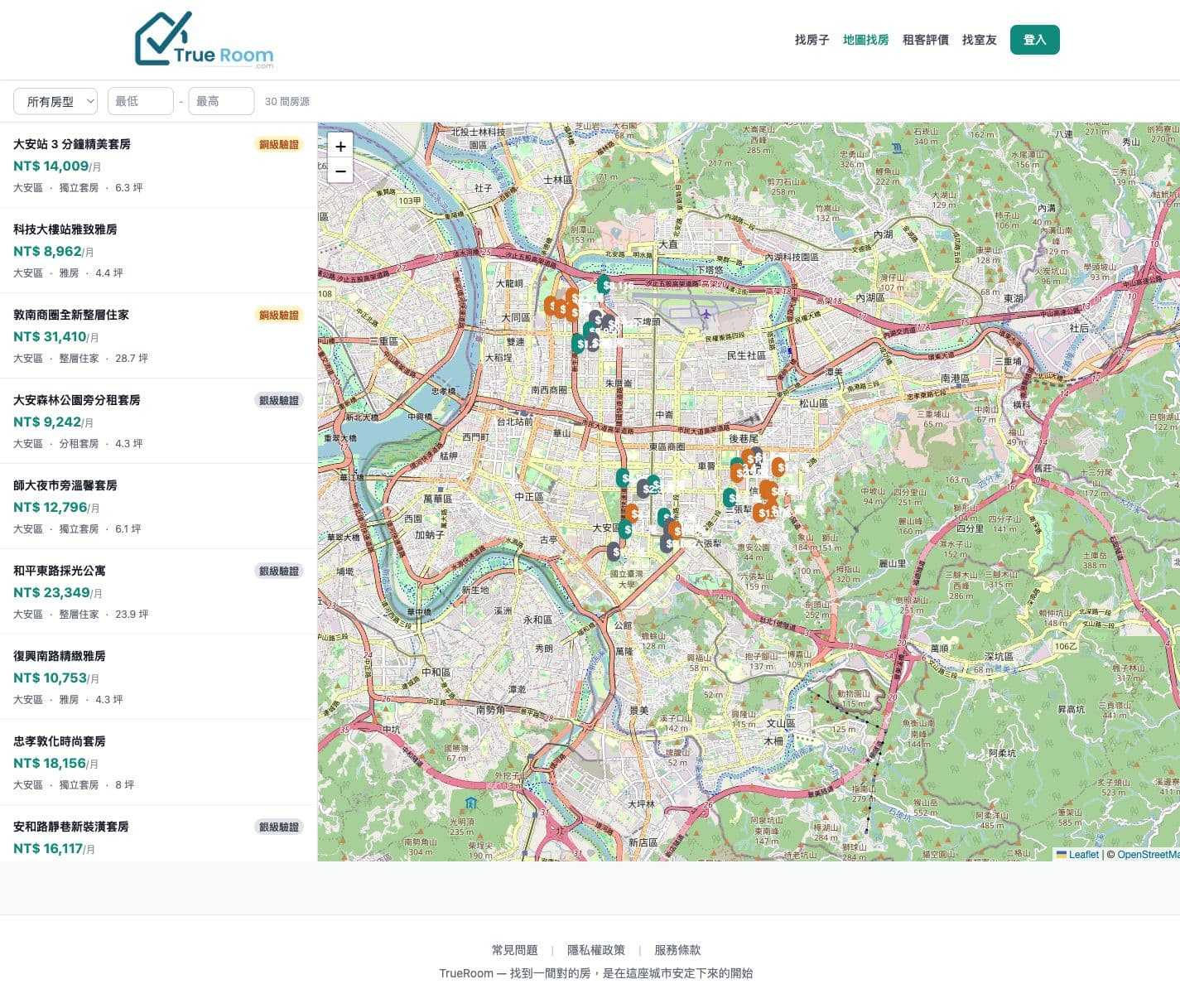
Task: Focus the 最高 maximum price field
Action: click(x=221, y=101)
